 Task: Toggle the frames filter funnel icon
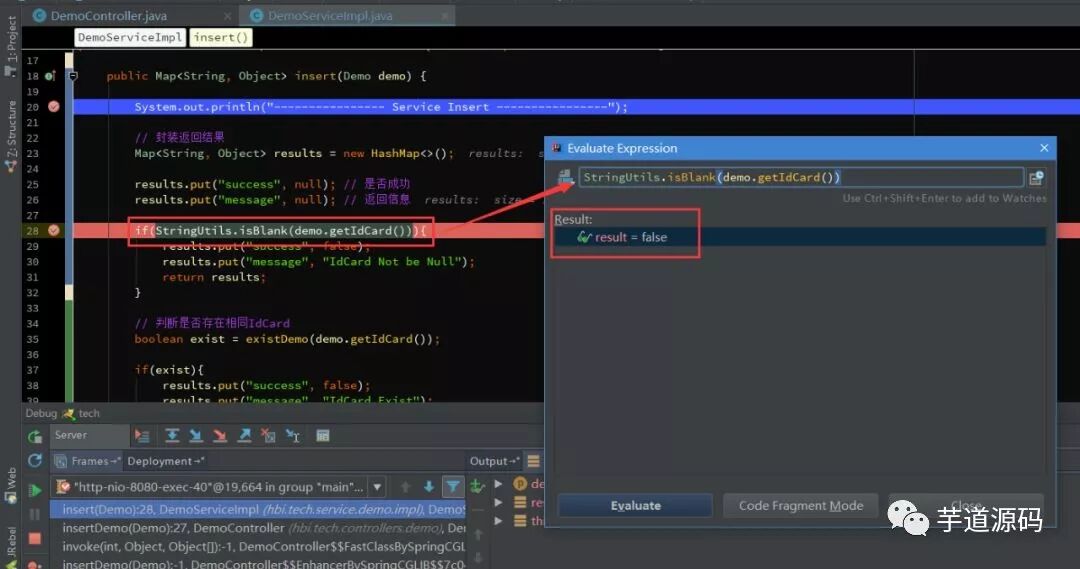(x=453, y=487)
